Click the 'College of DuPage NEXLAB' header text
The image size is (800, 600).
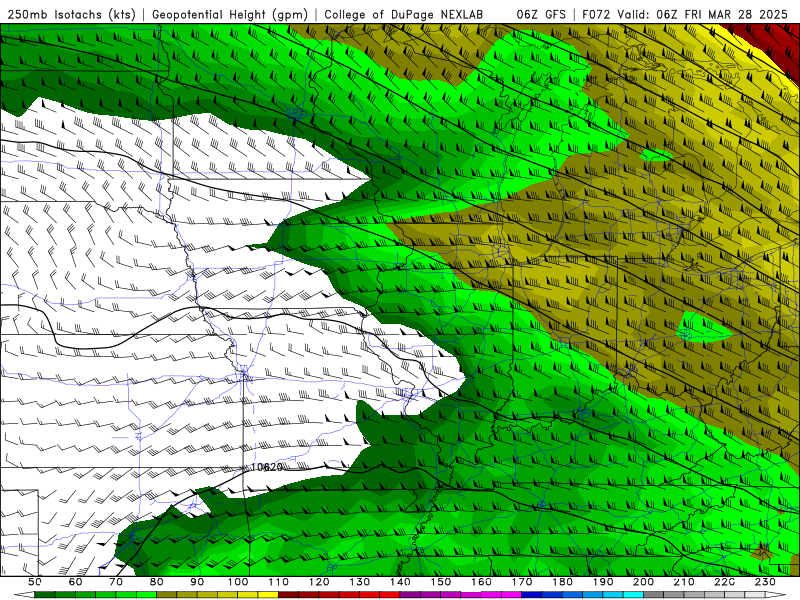tap(403, 14)
